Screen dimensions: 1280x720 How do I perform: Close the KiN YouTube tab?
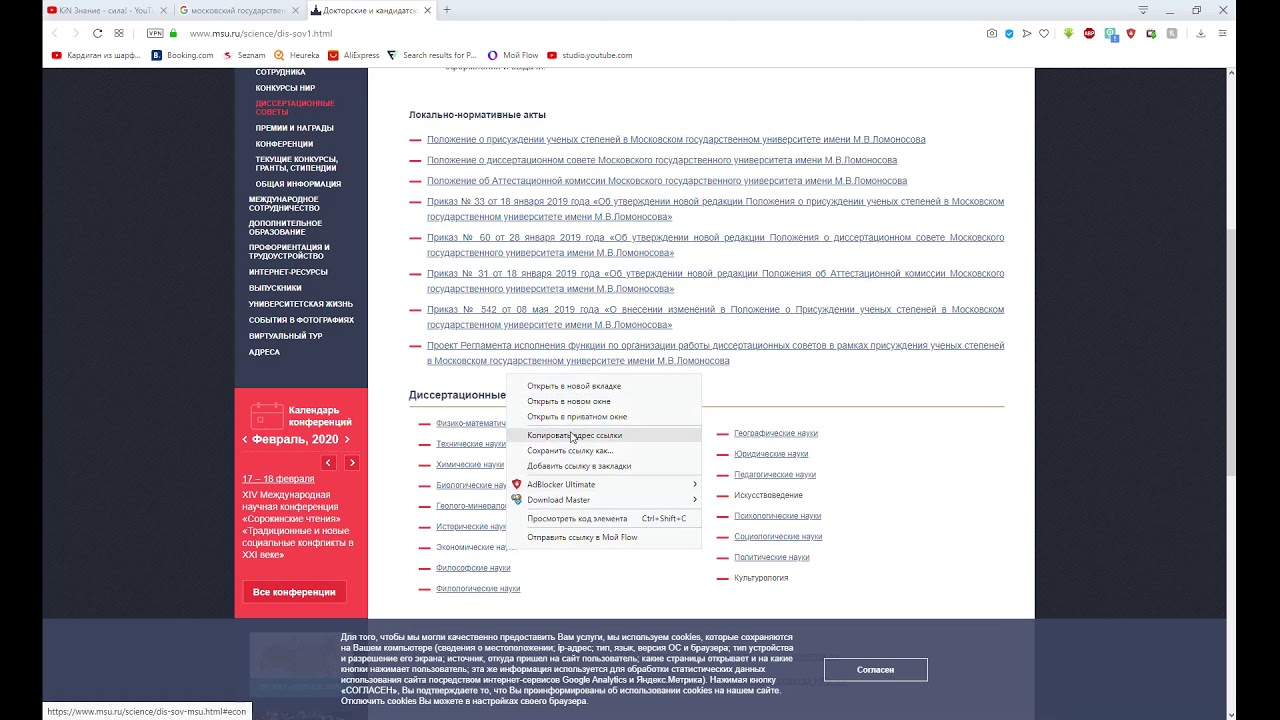(165, 10)
